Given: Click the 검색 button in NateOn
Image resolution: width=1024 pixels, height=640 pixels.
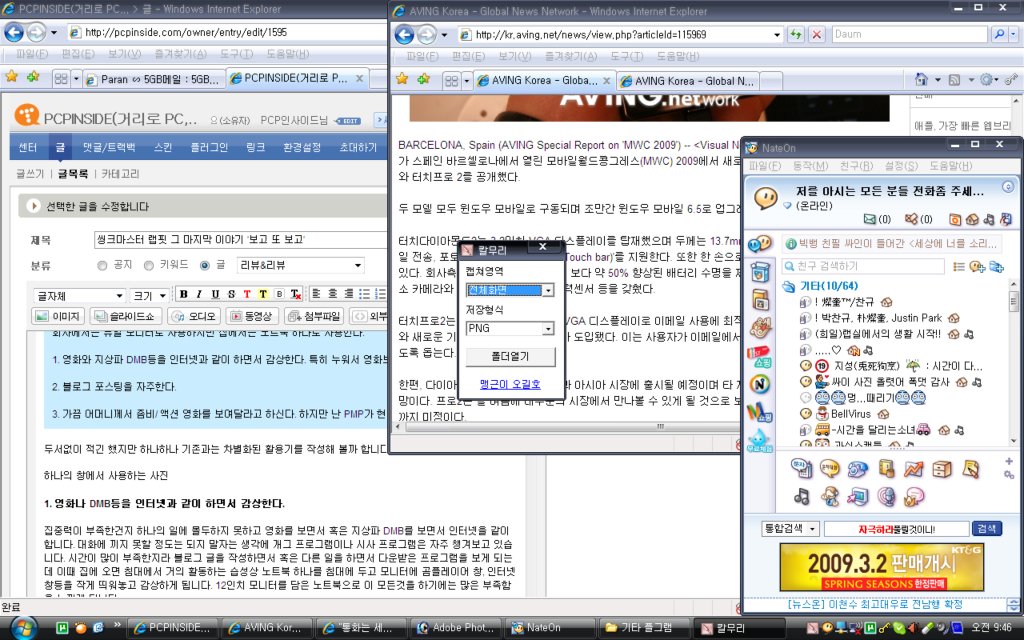Looking at the screenshot, I should click(986, 528).
